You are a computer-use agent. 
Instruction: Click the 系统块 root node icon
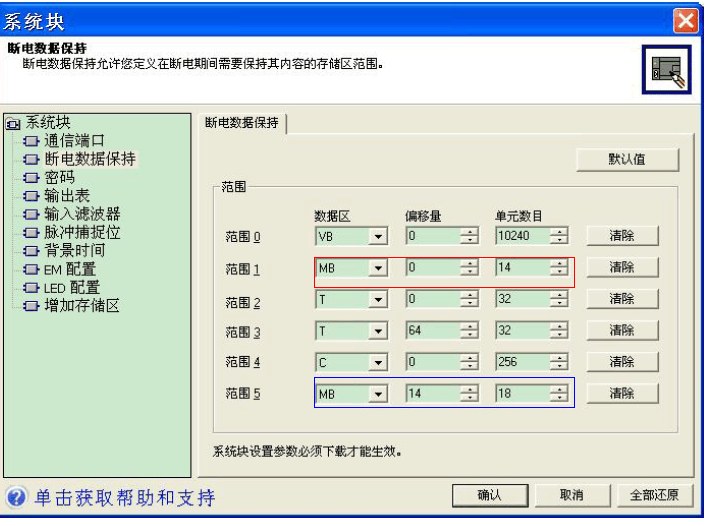13,123
